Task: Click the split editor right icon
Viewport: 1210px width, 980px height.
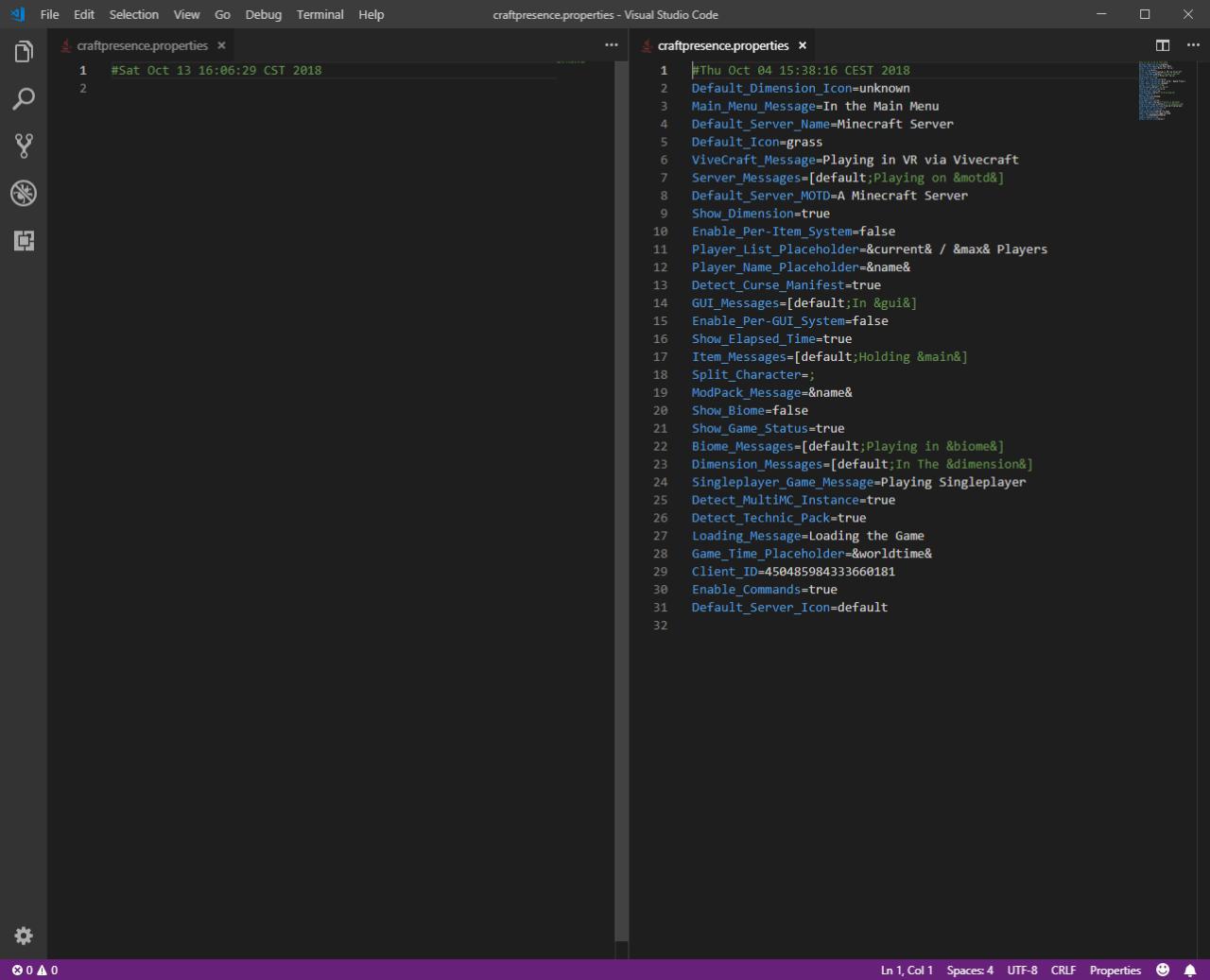Action: pos(1163,45)
